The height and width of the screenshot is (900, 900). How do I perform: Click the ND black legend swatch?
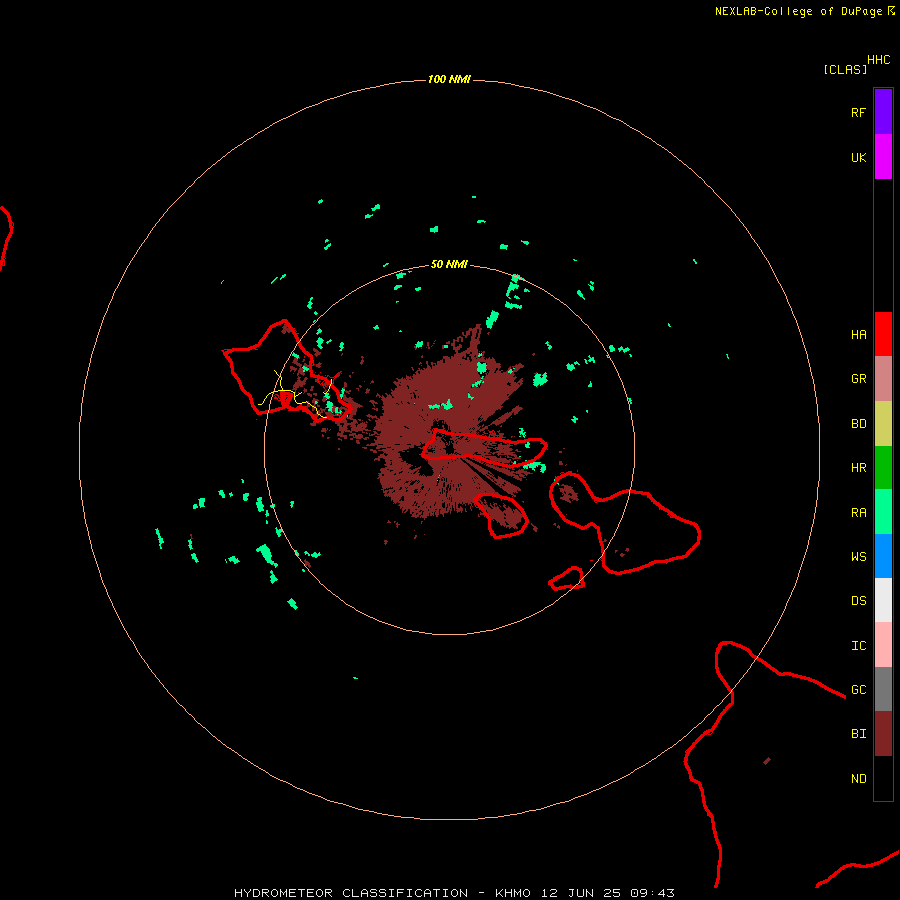pyautogui.click(x=883, y=778)
